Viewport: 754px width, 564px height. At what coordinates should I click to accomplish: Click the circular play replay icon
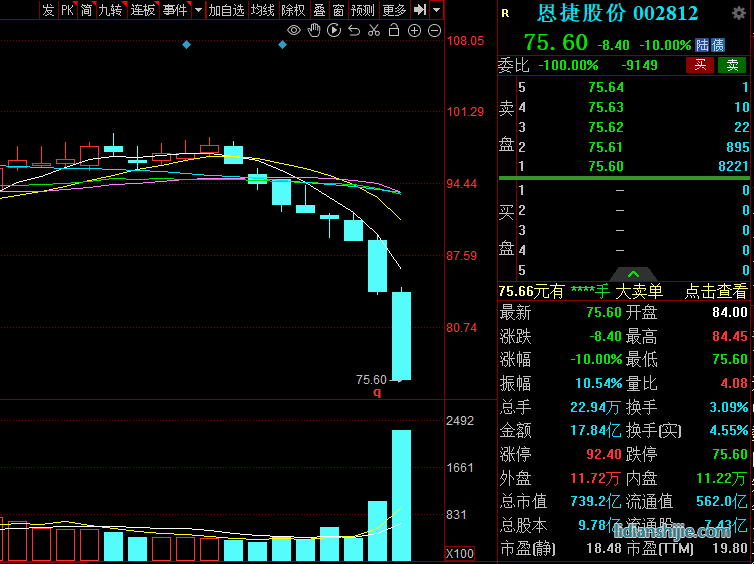coord(334,31)
